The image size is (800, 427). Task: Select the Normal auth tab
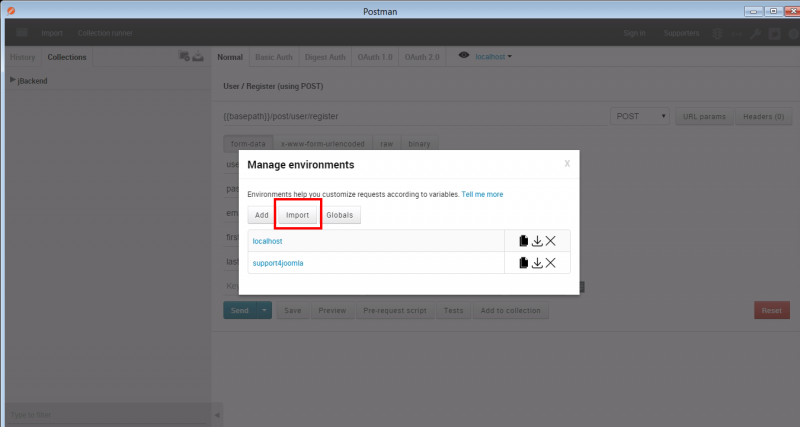point(230,57)
